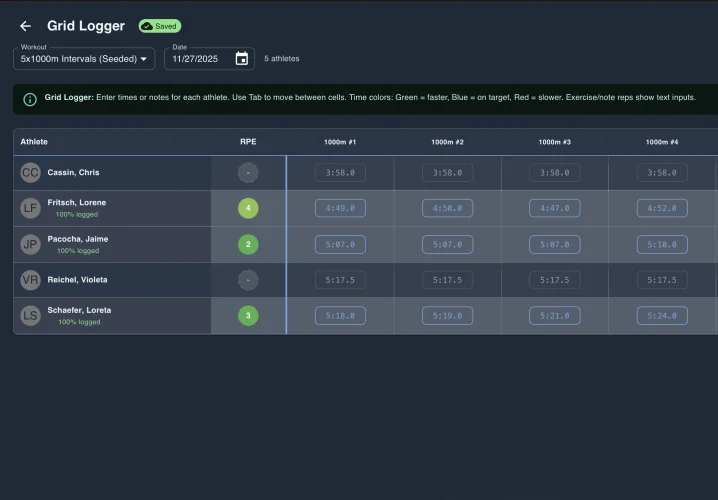The width and height of the screenshot is (718, 500).
Task: Click the back arrow icon
Action: pos(25,26)
